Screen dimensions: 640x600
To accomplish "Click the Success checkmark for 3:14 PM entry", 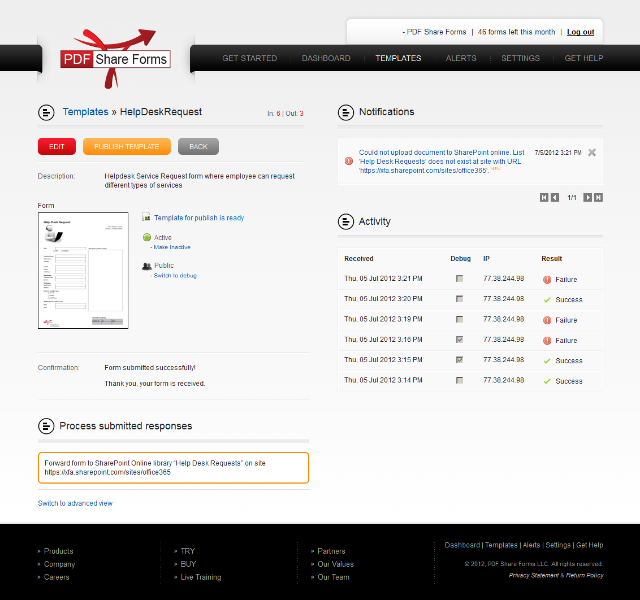I will tap(547, 382).
